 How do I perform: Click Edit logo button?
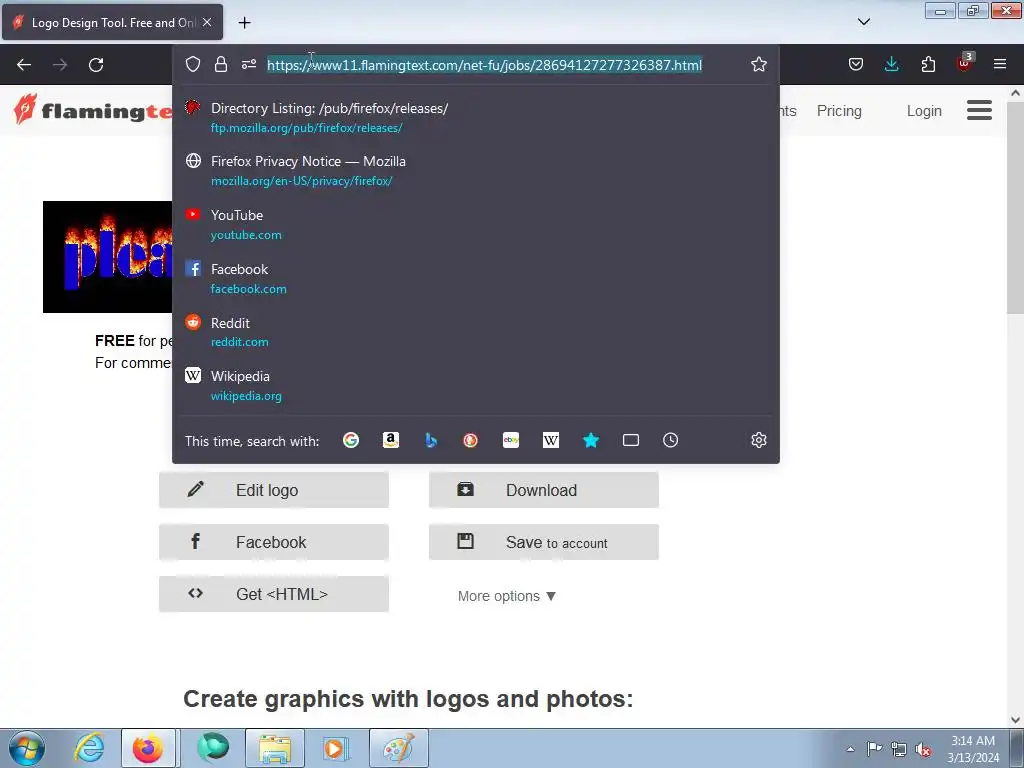pos(274,490)
